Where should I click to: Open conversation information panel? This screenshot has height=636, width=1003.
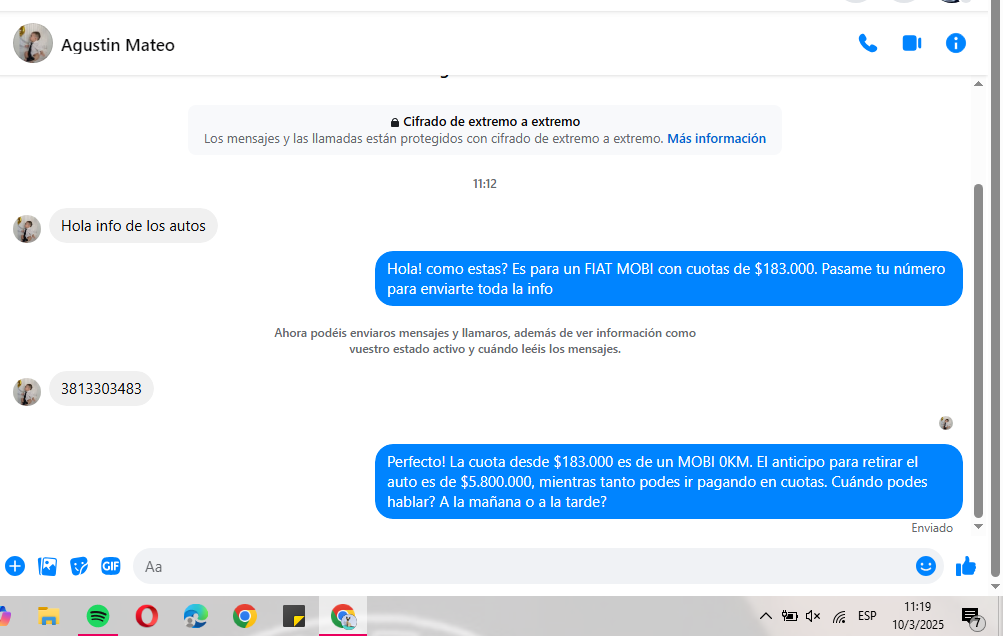956,43
